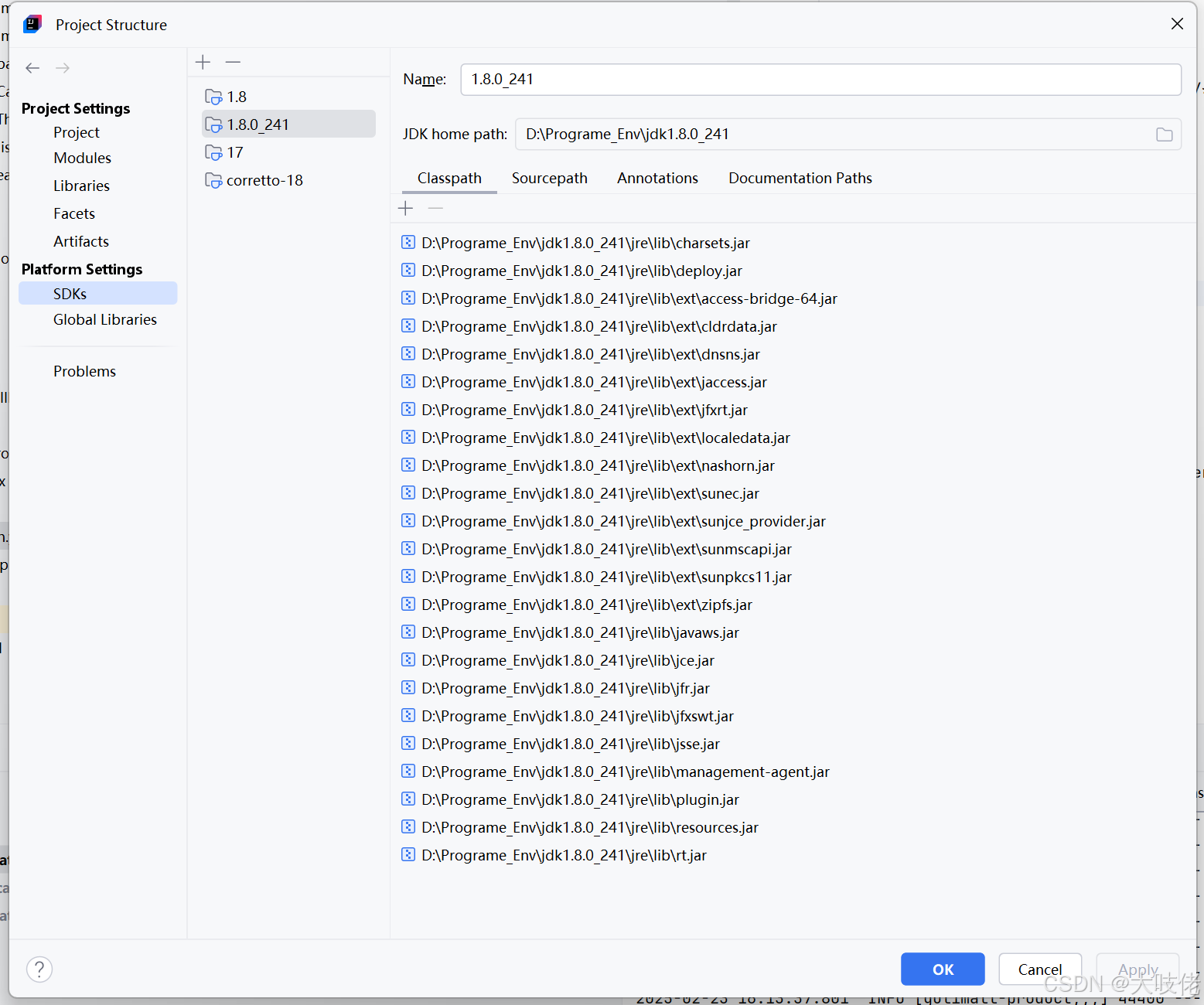Image resolution: width=1204 pixels, height=1005 pixels.
Task: Select the 17 SDK in the list
Action: [x=234, y=152]
